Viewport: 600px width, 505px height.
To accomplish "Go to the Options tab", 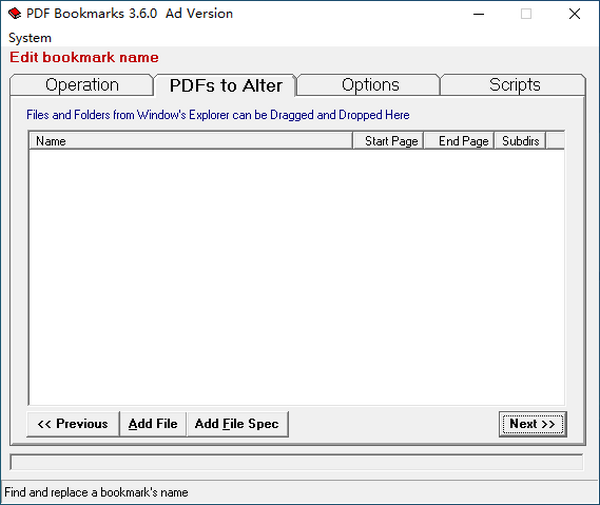I will coord(370,85).
